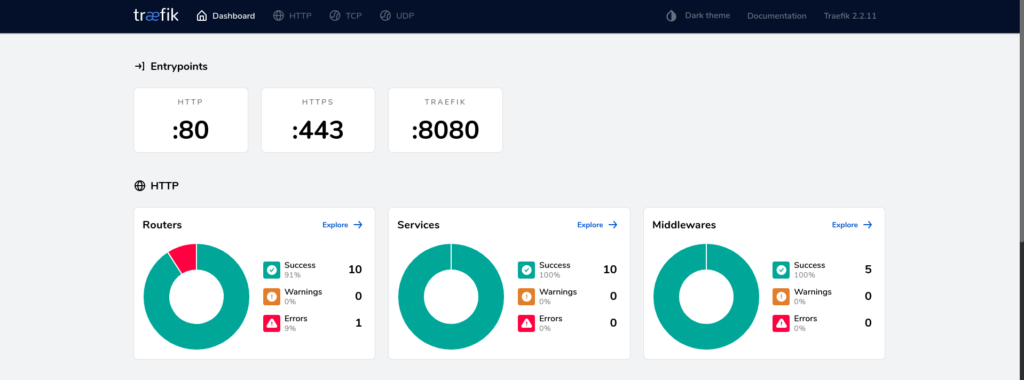
Task: Click the HTTP globe icon in navbar
Action: coord(279,16)
